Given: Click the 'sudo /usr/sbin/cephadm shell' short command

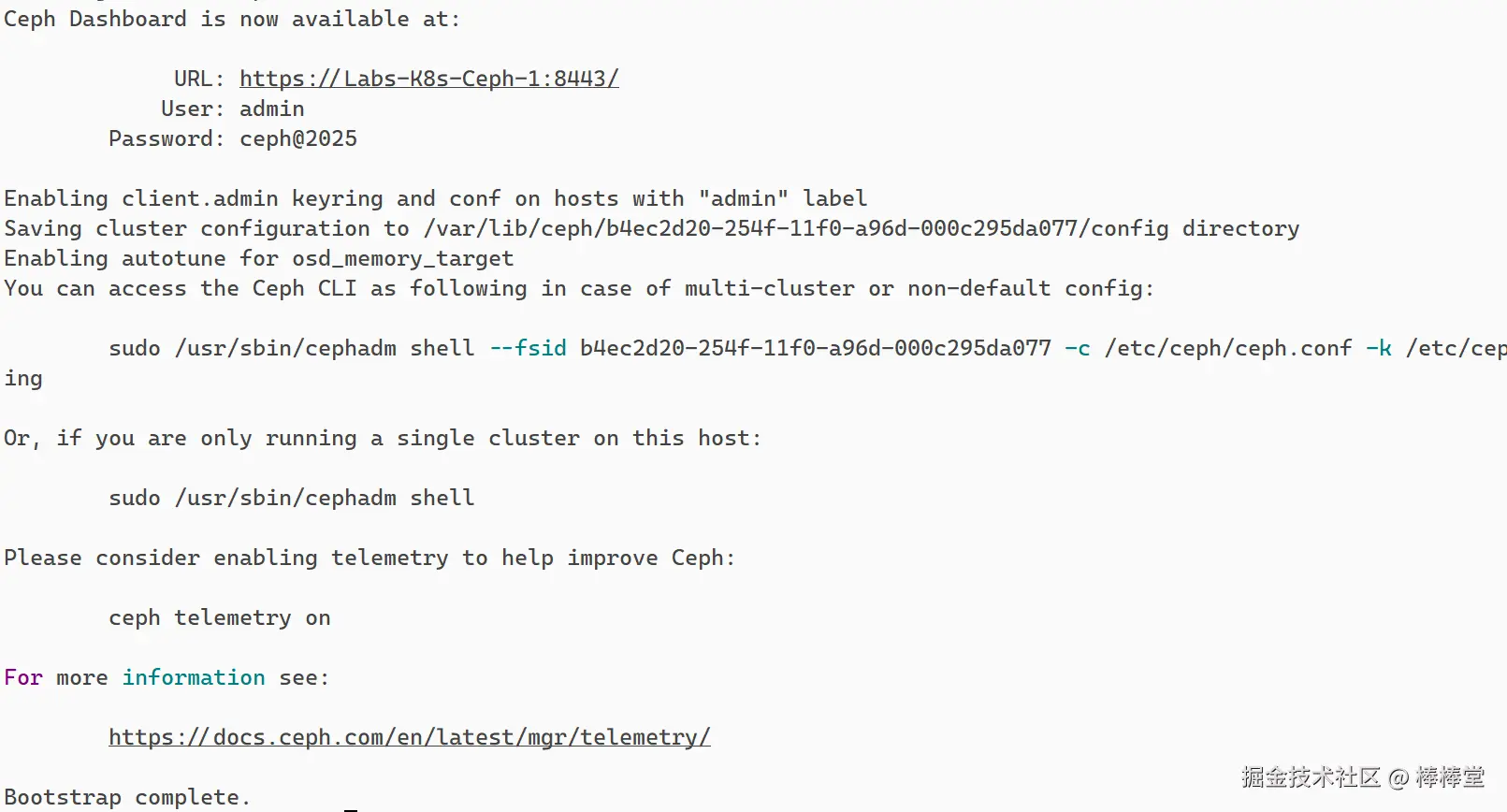Looking at the screenshot, I should pos(292,498).
